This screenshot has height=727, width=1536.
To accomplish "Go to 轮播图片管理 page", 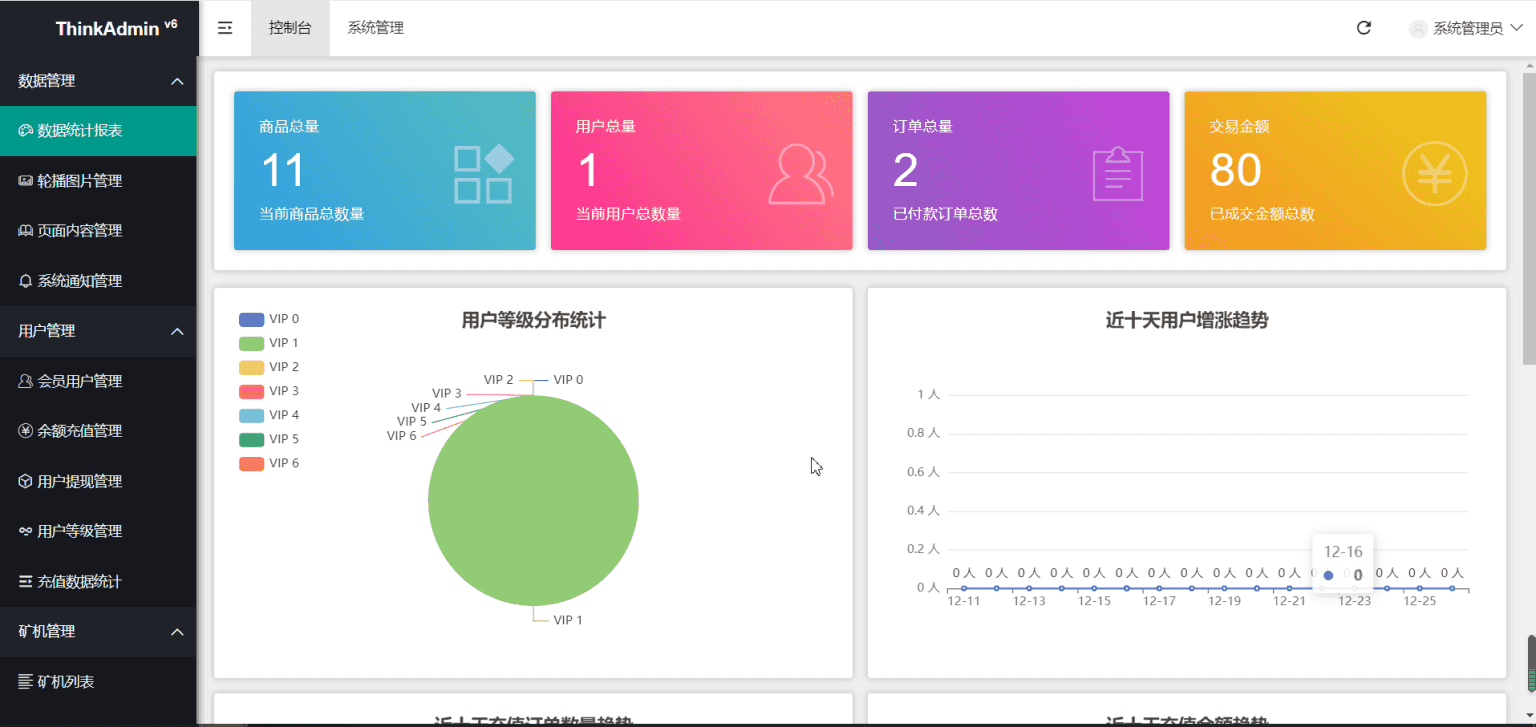I will click(79, 181).
